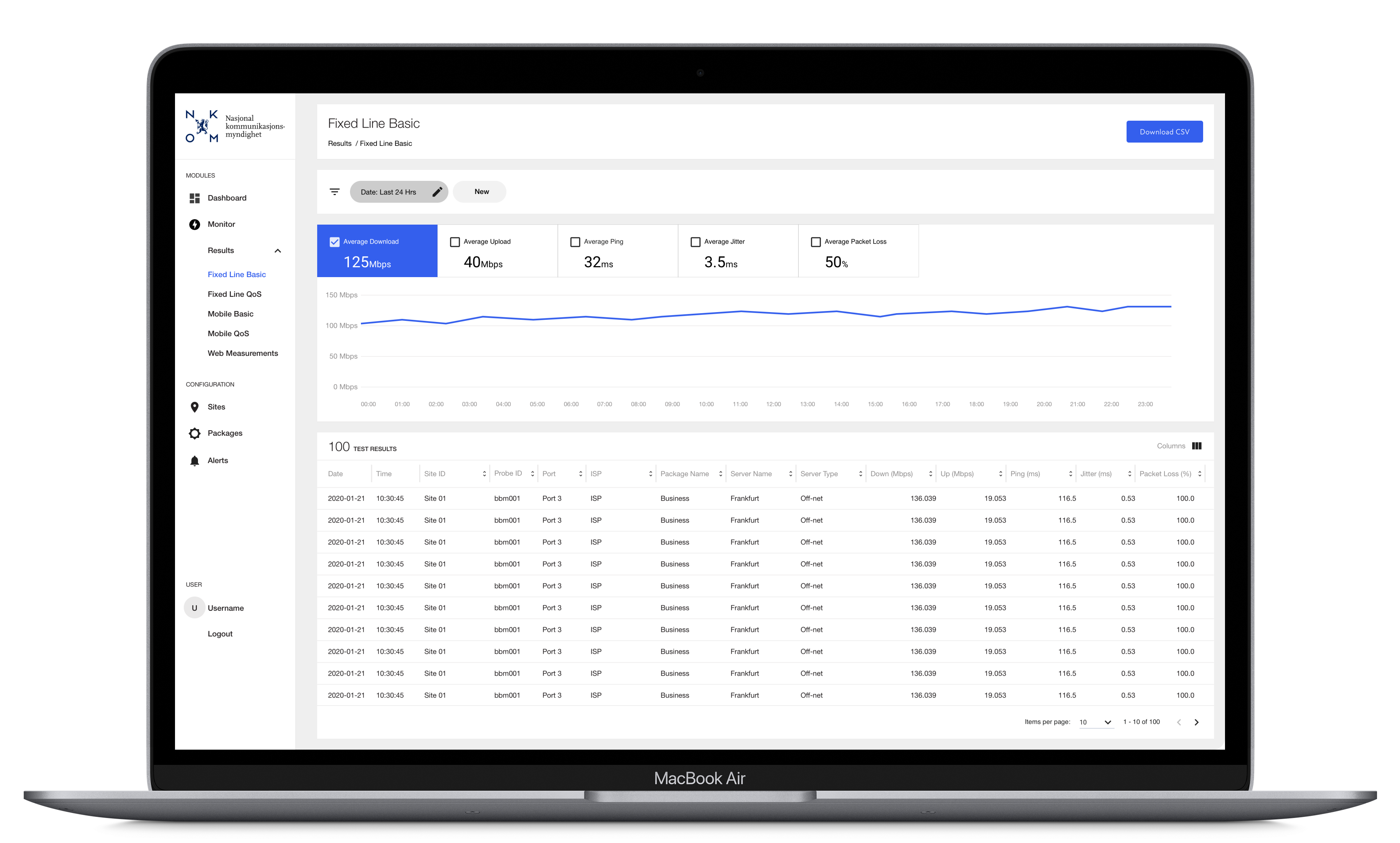Click the Packages gear icon
The height and width of the screenshot is (843, 1400).
pos(194,434)
